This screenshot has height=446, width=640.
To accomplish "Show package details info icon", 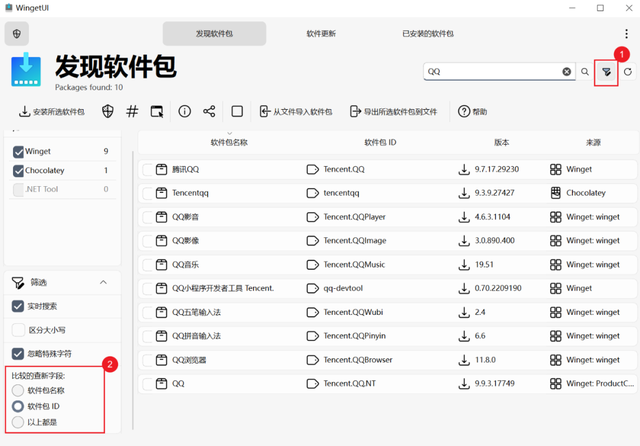I will [184, 111].
